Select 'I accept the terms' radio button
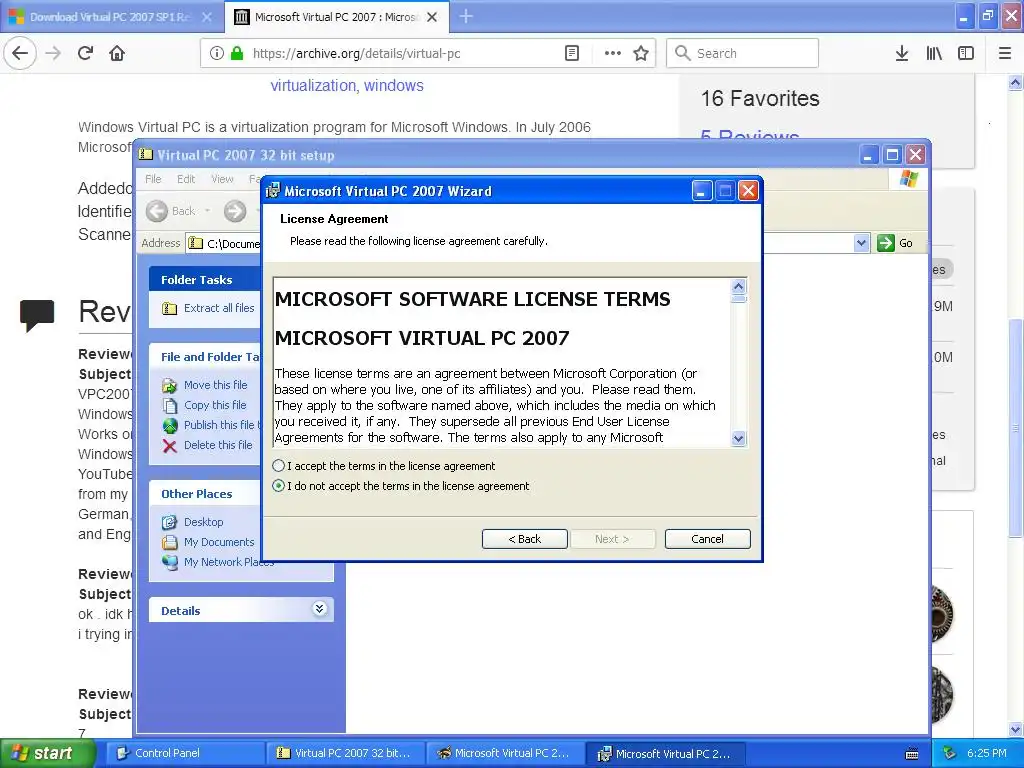Screen dimensions: 1024x768 pos(279,466)
